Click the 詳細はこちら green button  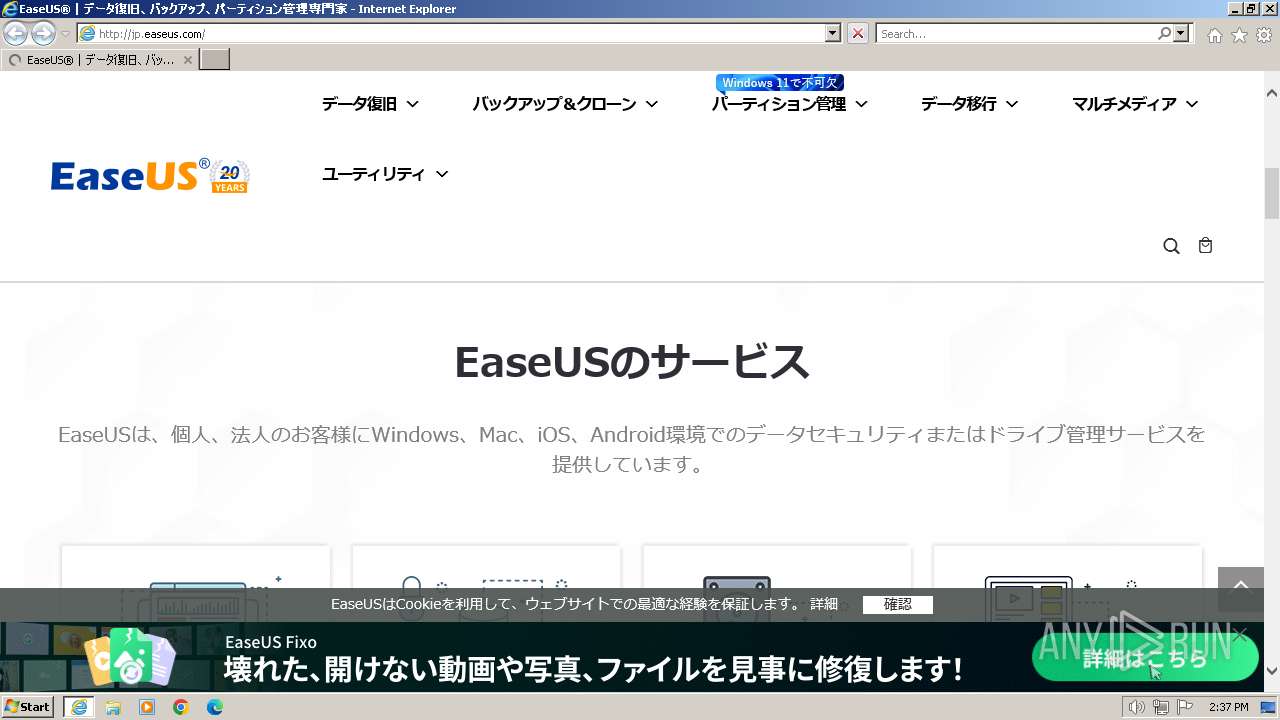pyautogui.click(x=1145, y=658)
